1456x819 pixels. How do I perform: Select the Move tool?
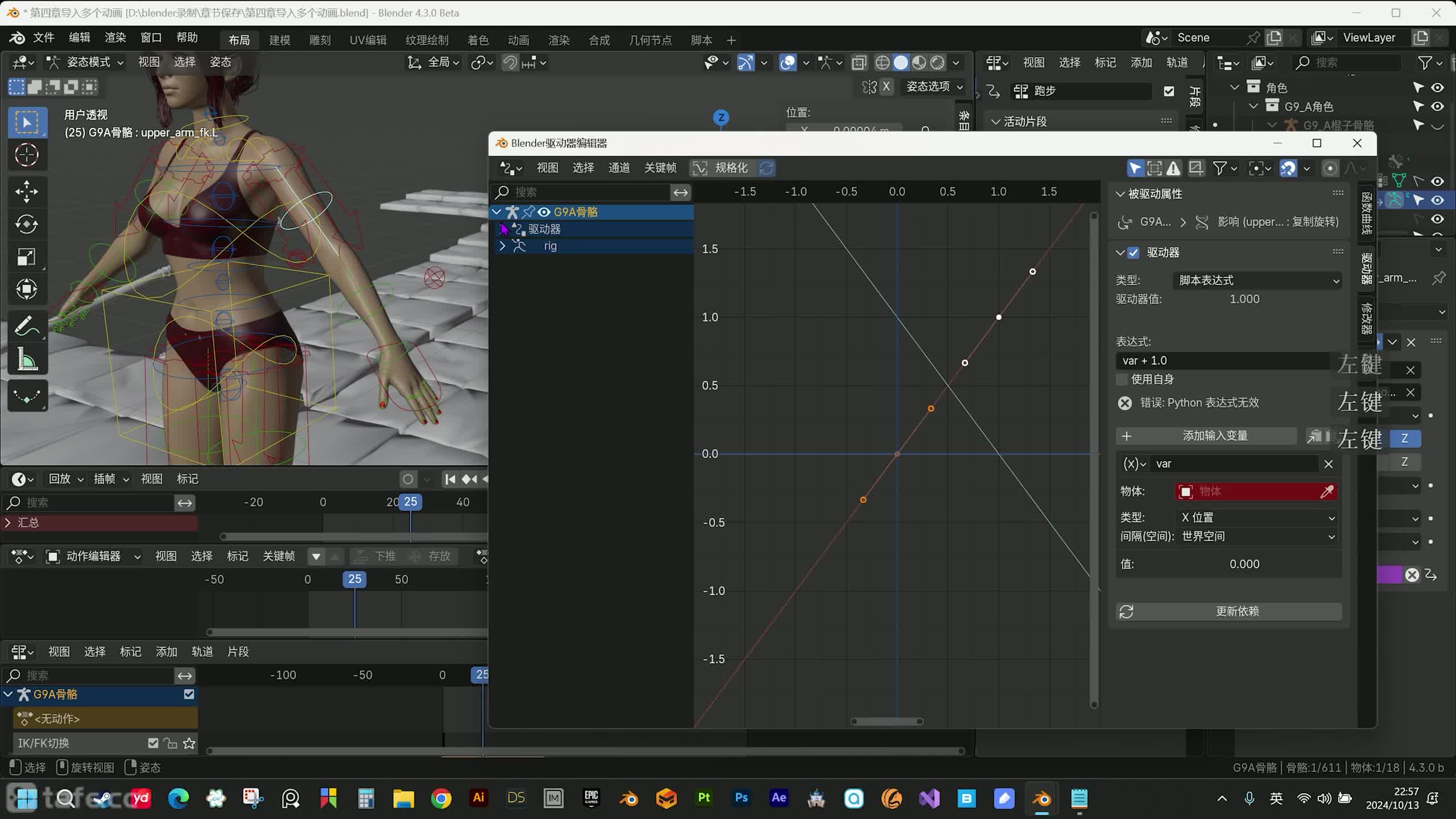pos(27,192)
